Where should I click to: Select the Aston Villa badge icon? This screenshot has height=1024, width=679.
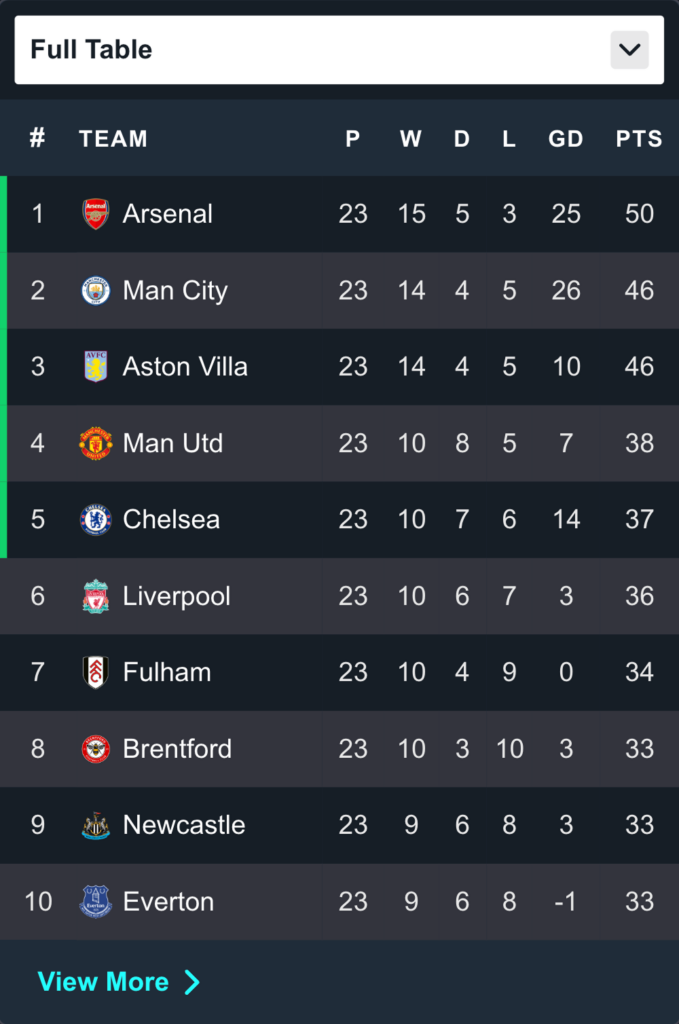point(96,367)
